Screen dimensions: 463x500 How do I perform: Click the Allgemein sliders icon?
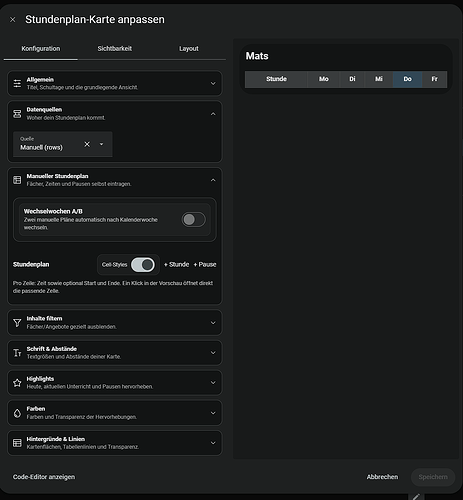(x=17, y=83)
